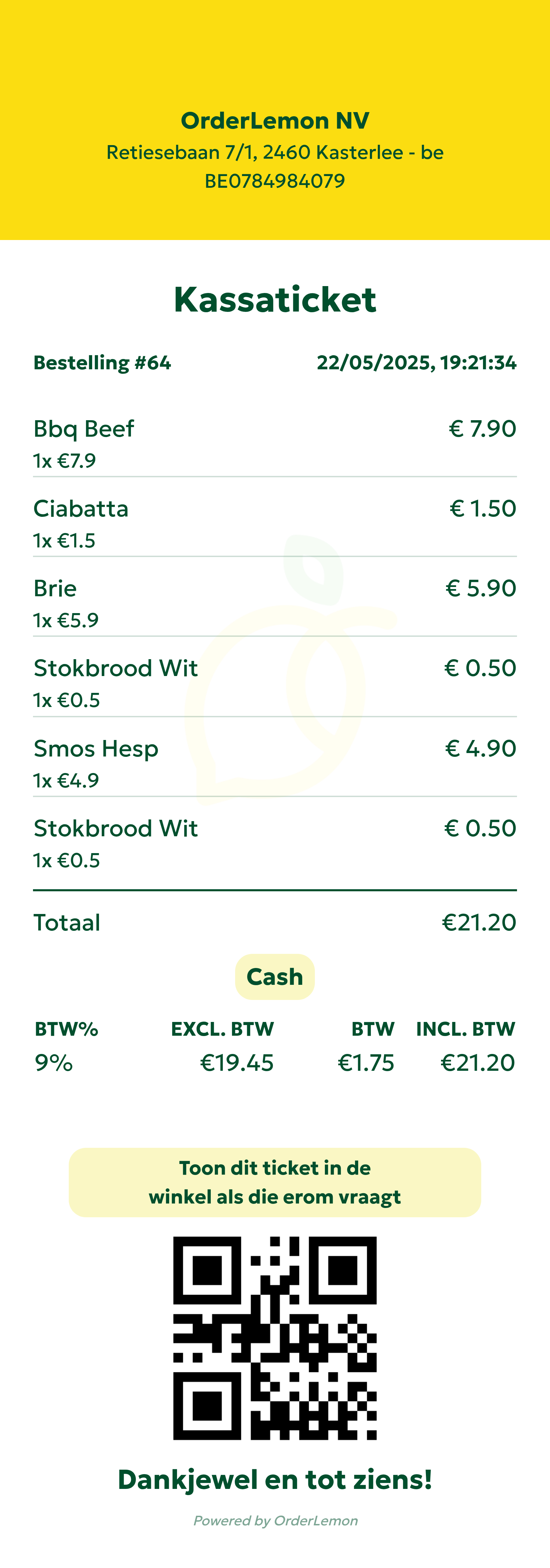Select the VAT number BE0784984079

click(x=275, y=181)
